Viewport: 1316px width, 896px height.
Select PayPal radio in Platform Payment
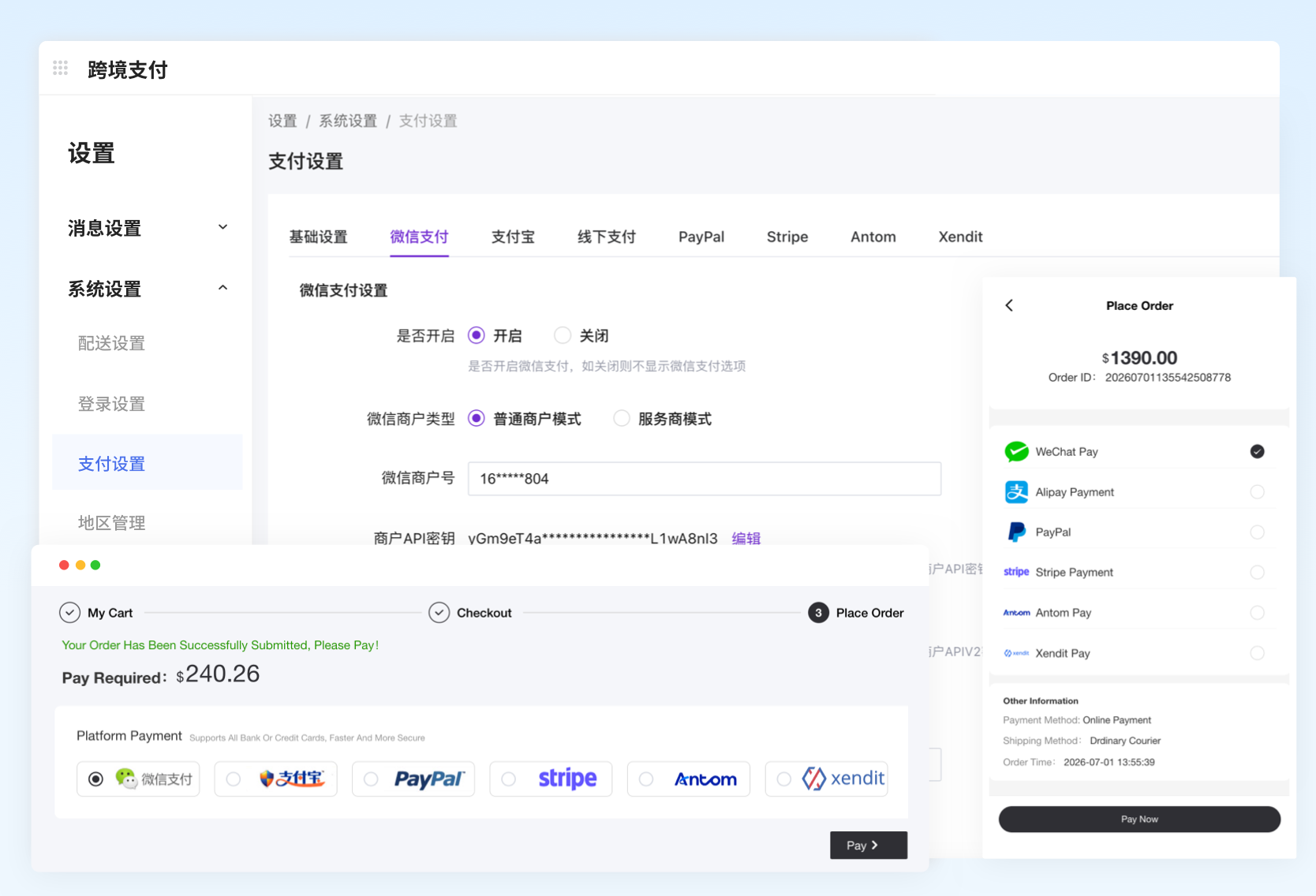tap(371, 779)
